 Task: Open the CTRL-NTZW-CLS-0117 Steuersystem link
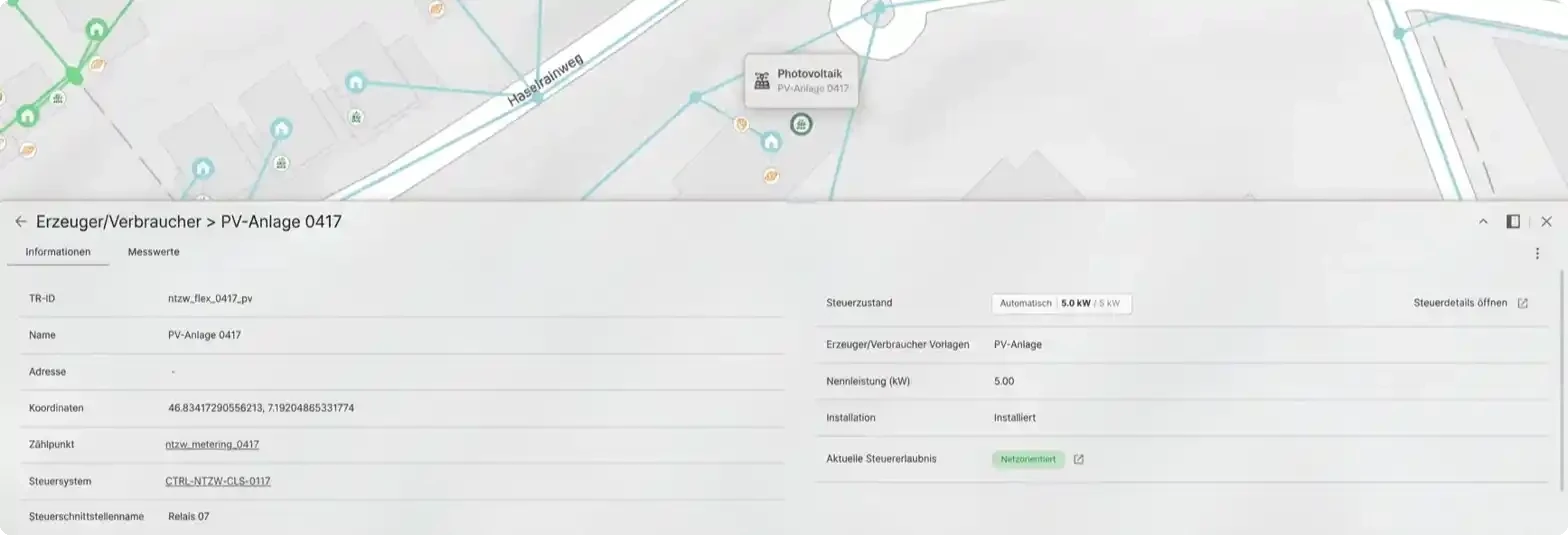tap(218, 481)
